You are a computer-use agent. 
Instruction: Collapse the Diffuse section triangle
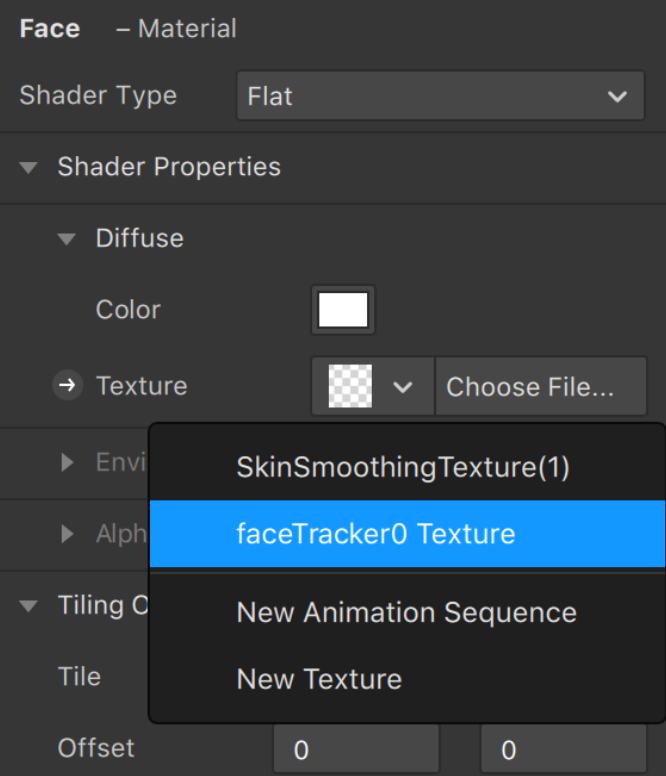click(x=66, y=239)
